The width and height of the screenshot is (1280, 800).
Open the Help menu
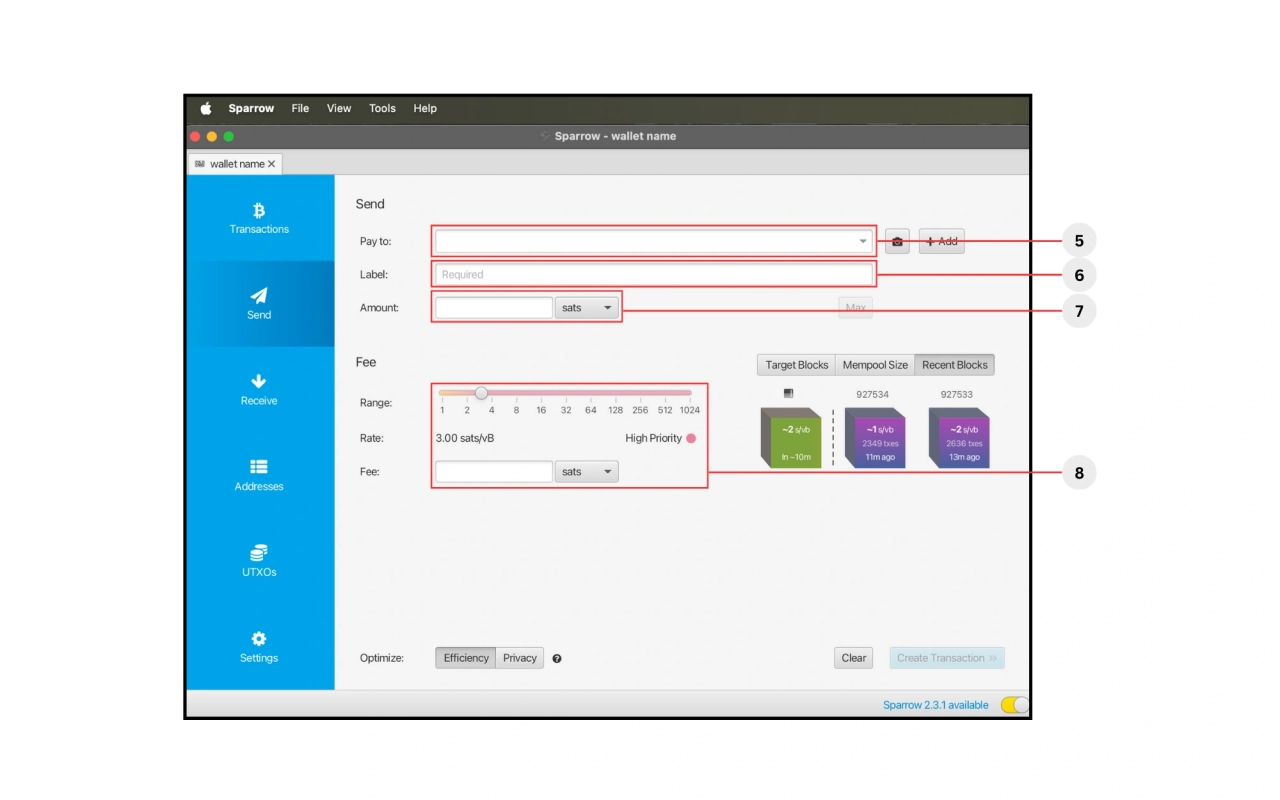click(425, 108)
